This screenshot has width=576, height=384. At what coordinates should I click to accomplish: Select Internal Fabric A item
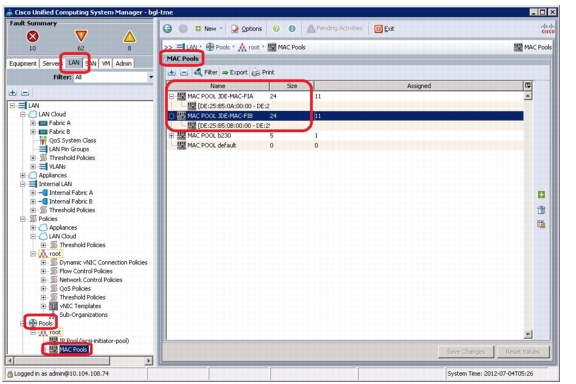pyautogui.click(x=71, y=193)
